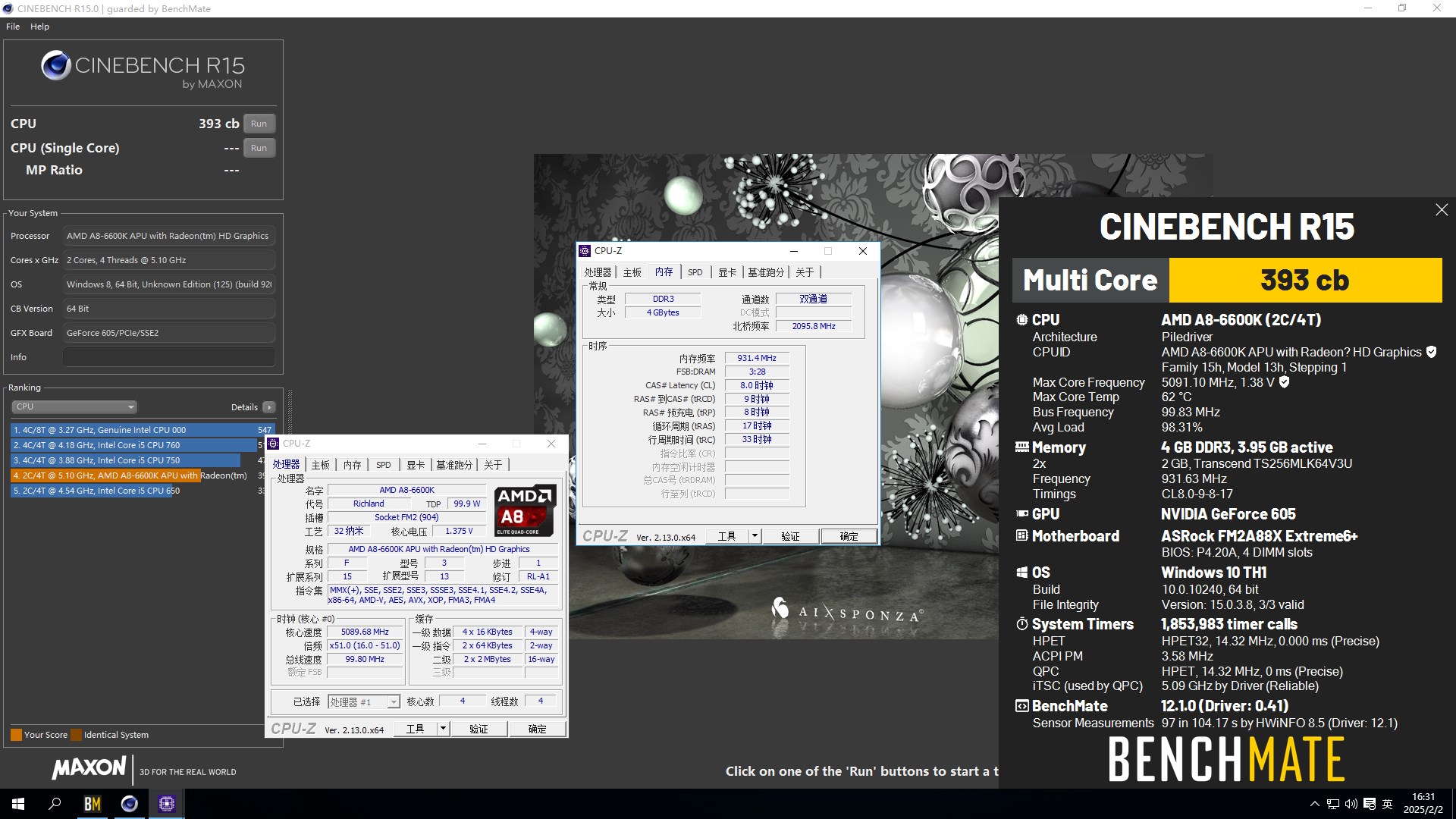Click 验证 button in front CPU-Z window
This screenshot has width=1456, height=819.
pos(479,729)
